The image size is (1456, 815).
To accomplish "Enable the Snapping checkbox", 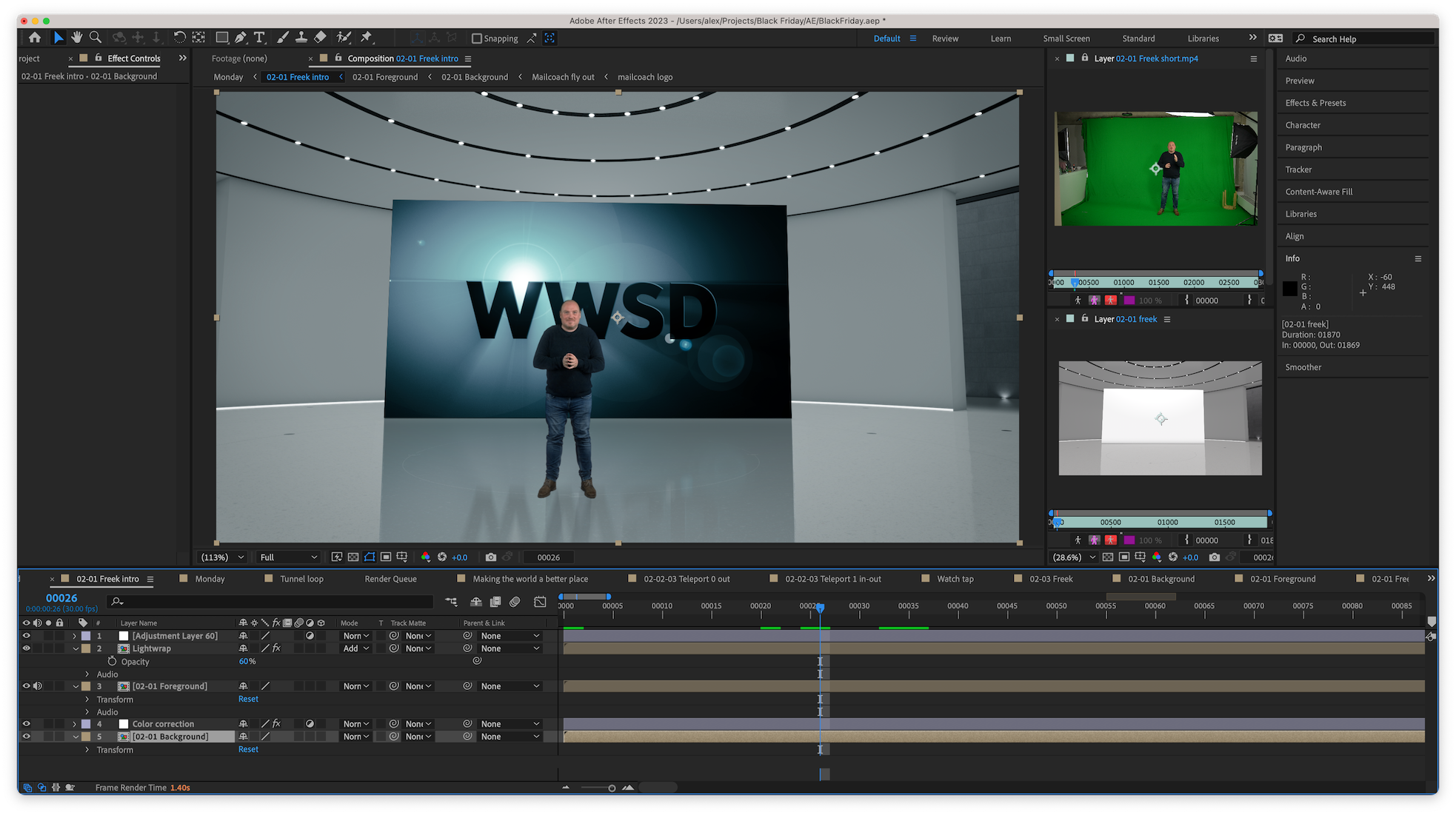I will [477, 38].
